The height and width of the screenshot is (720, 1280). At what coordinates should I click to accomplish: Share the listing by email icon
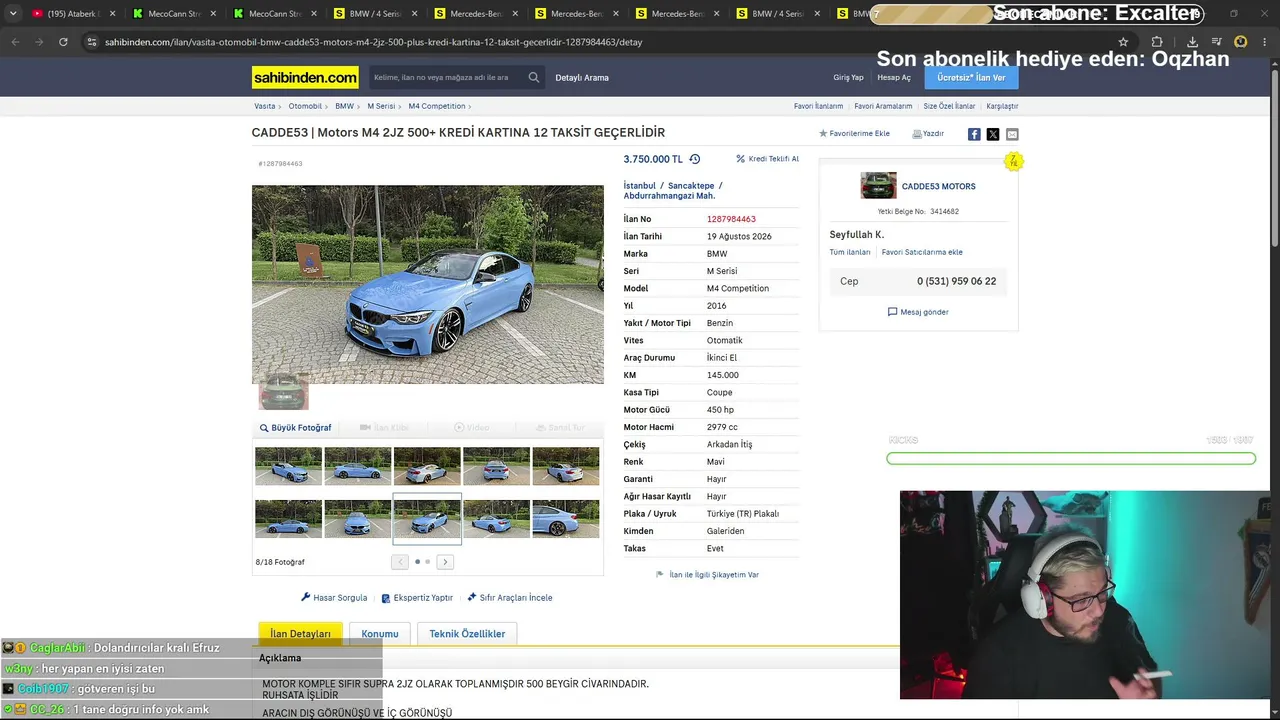click(1012, 134)
